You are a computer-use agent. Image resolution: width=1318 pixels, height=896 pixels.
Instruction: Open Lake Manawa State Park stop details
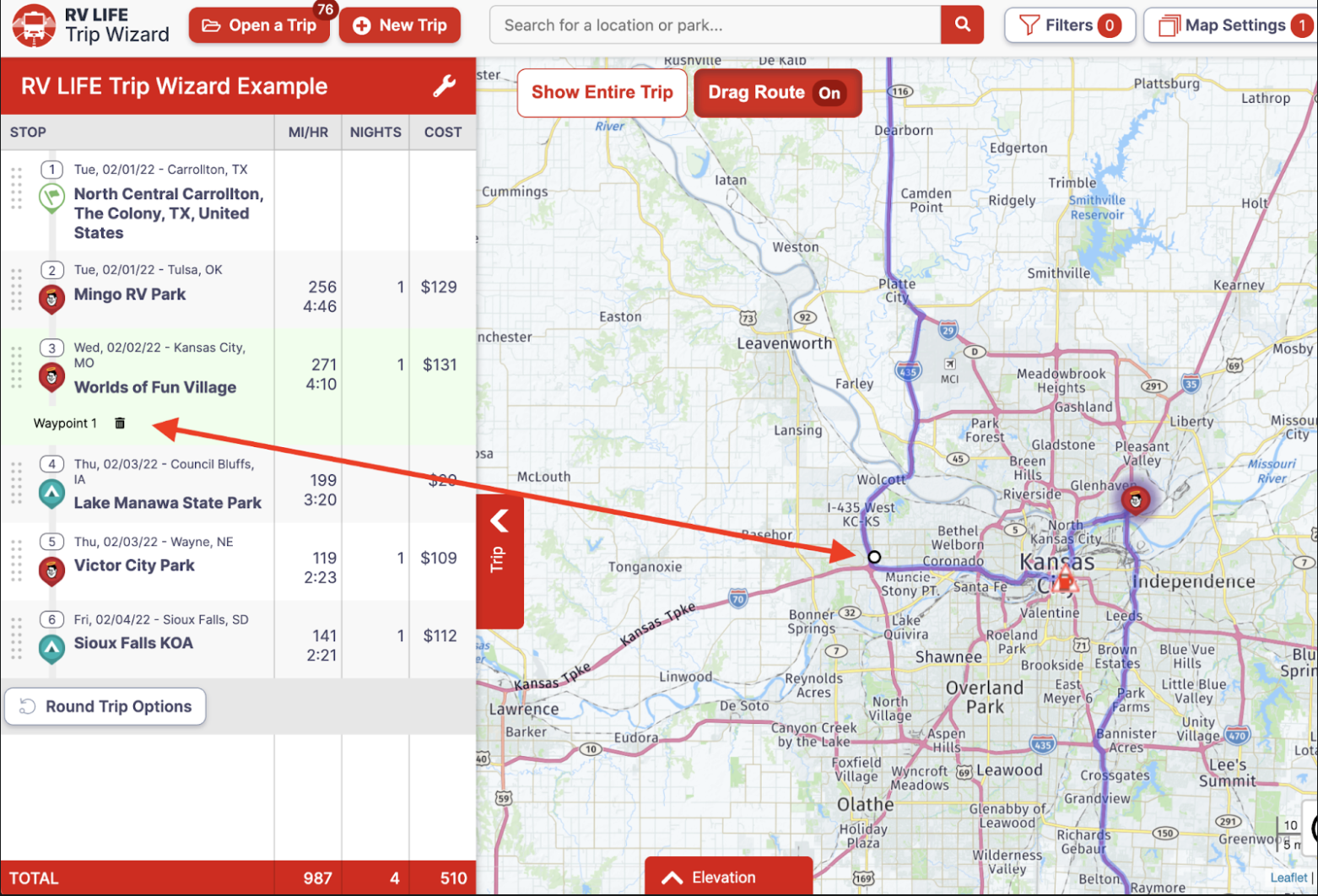pyautogui.click(x=168, y=503)
